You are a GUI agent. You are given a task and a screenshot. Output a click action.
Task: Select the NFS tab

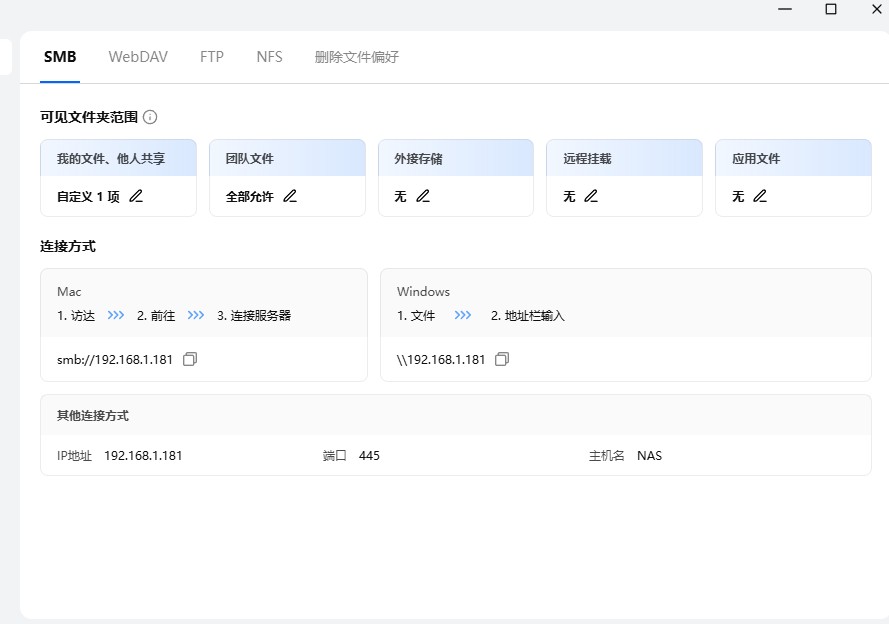click(269, 57)
